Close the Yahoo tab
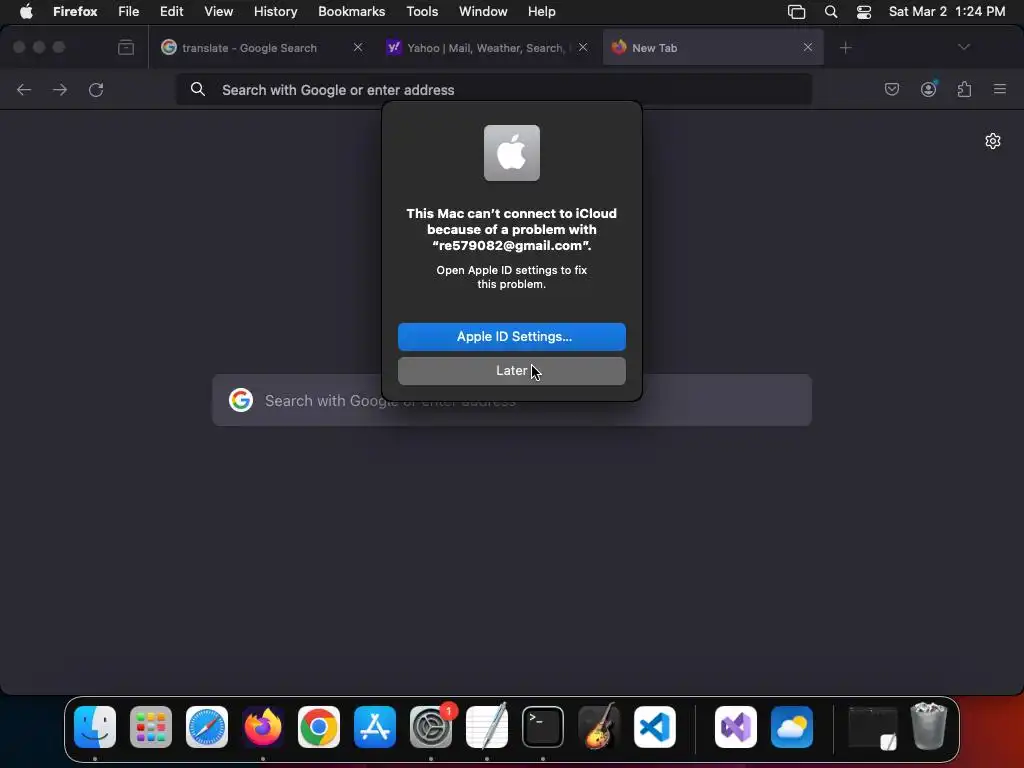 click(583, 47)
